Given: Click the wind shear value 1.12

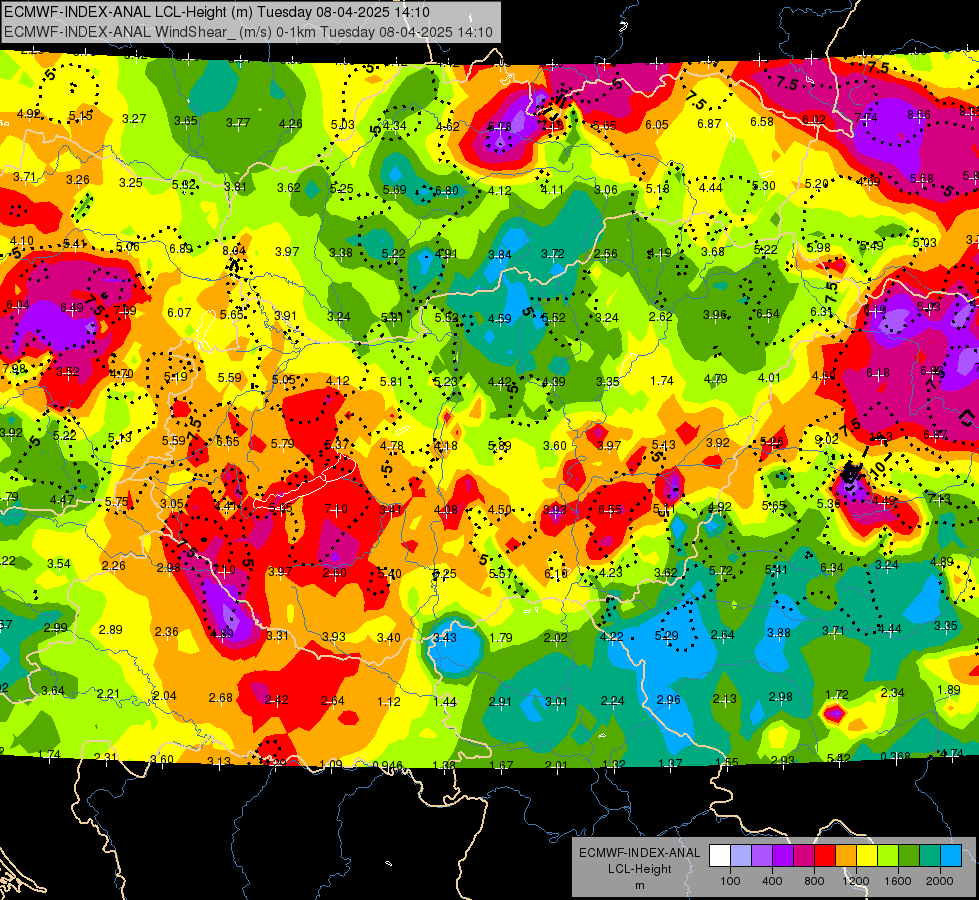Looking at the screenshot, I should pyautogui.click(x=388, y=702).
